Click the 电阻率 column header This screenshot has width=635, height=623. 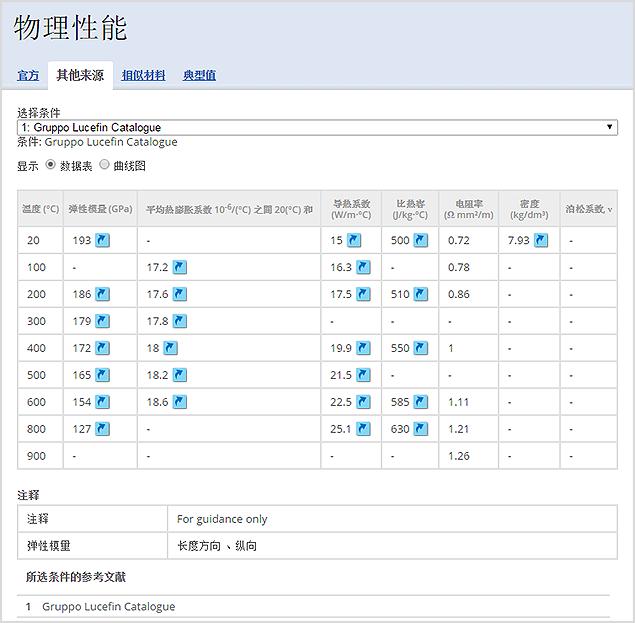pos(469,209)
